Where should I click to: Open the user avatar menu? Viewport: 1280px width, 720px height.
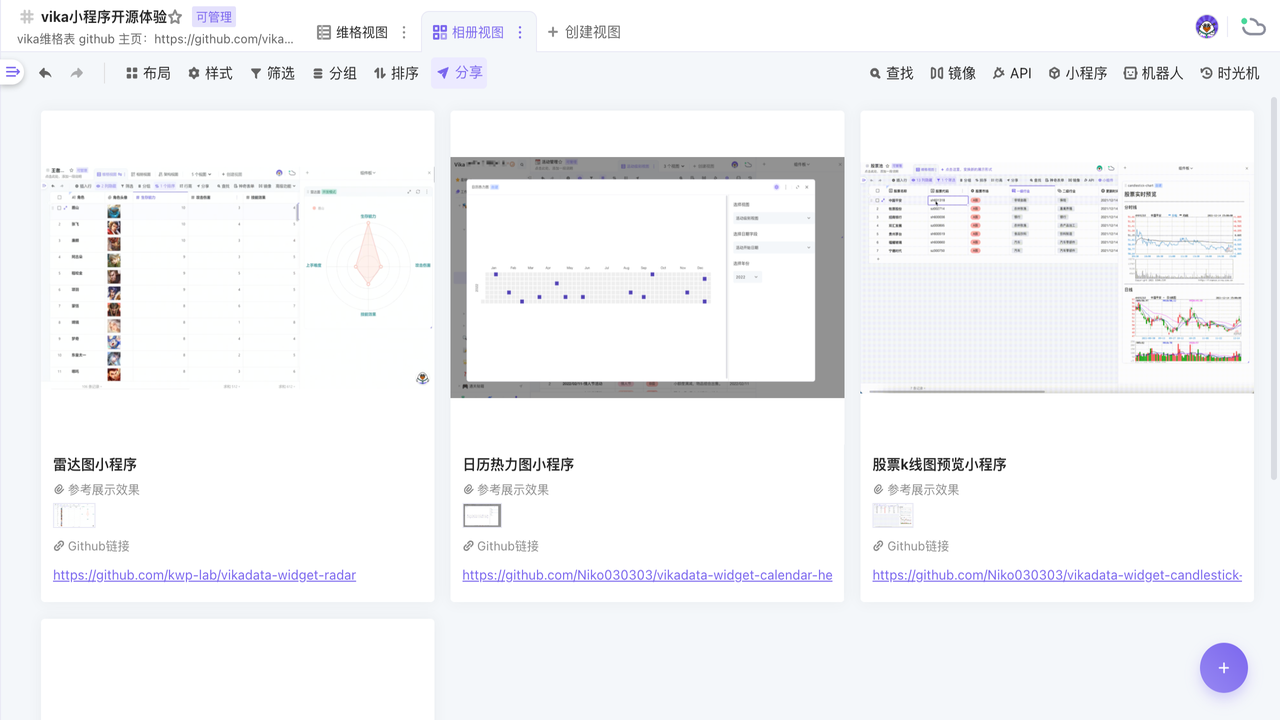(1207, 27)
